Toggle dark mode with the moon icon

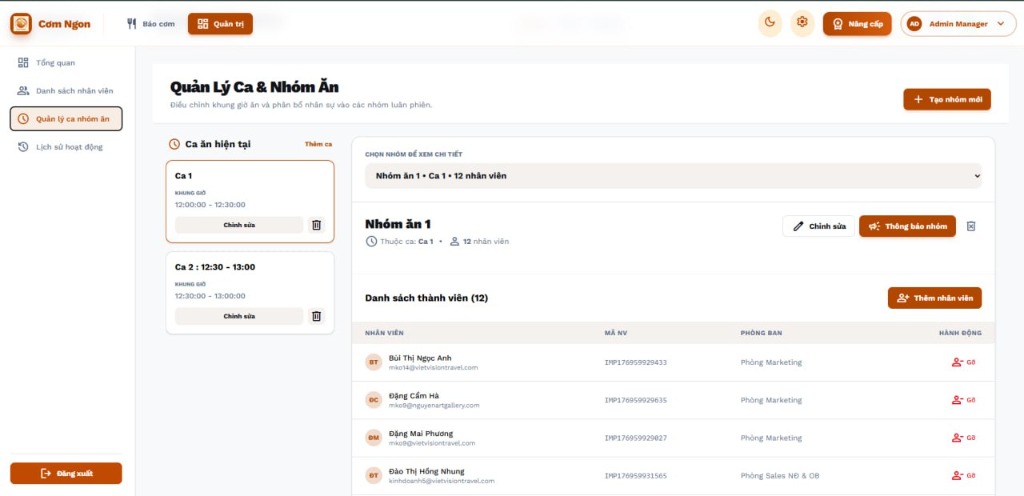(x=770, y=24)
